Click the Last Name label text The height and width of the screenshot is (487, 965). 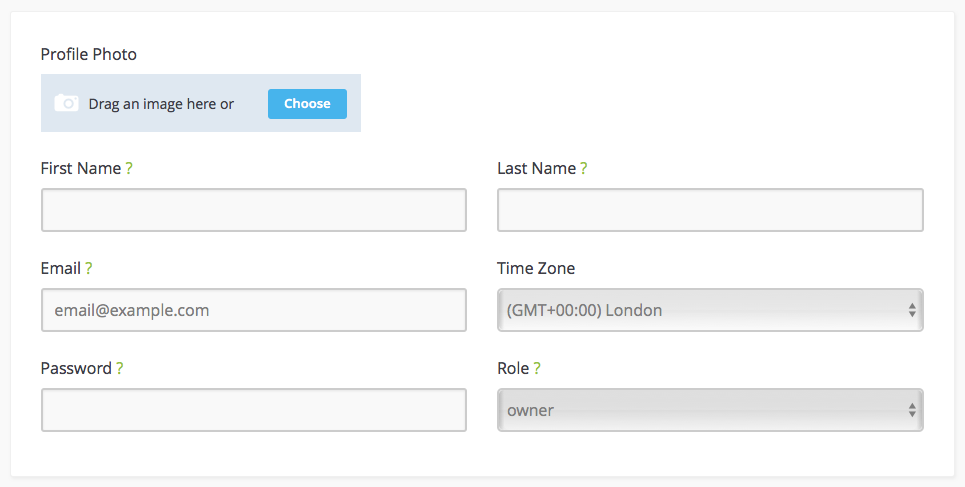coord(536,168)
